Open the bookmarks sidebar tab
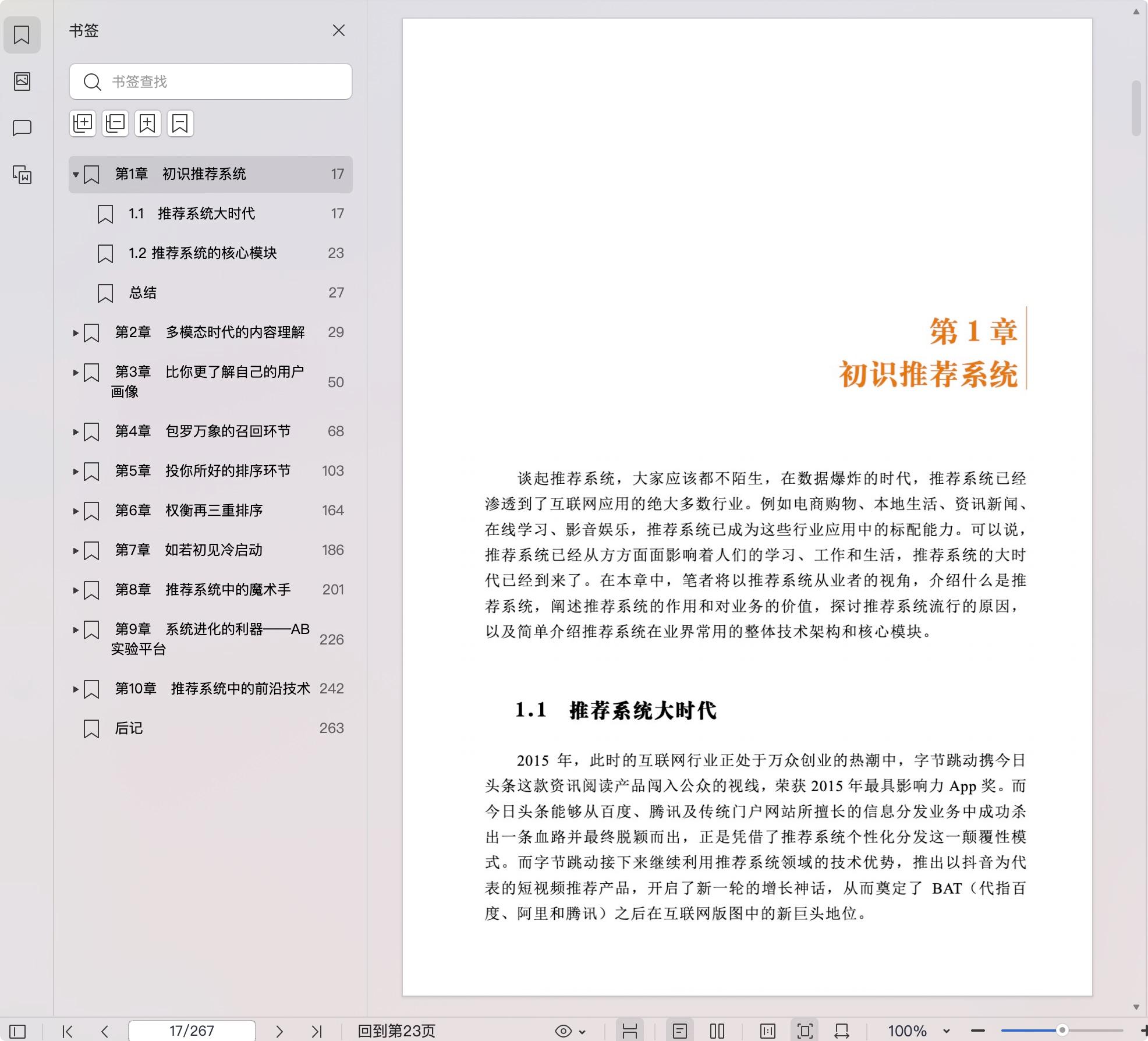The height and width of the screenshot is (1041, 1148). [x=22, y=35]
